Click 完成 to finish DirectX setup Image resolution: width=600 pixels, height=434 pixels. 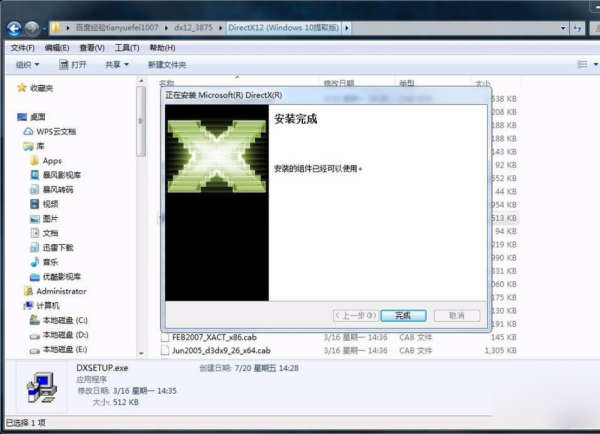(x=403, y=315)
